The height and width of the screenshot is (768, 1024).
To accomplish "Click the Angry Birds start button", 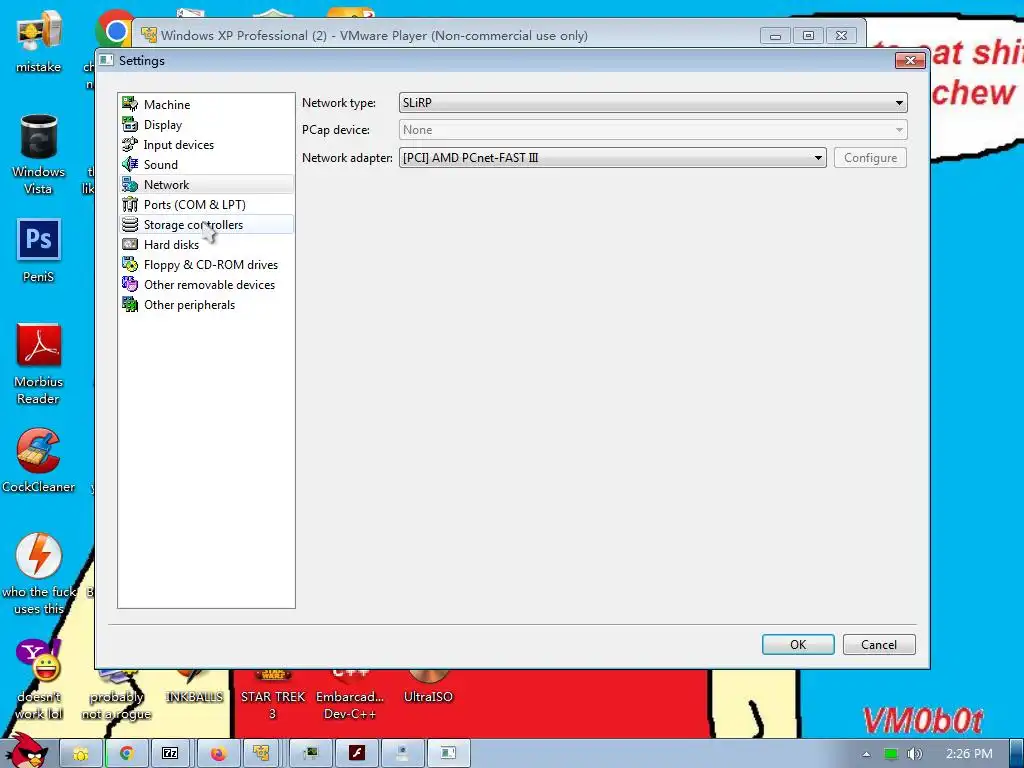I will coord(27,750).
